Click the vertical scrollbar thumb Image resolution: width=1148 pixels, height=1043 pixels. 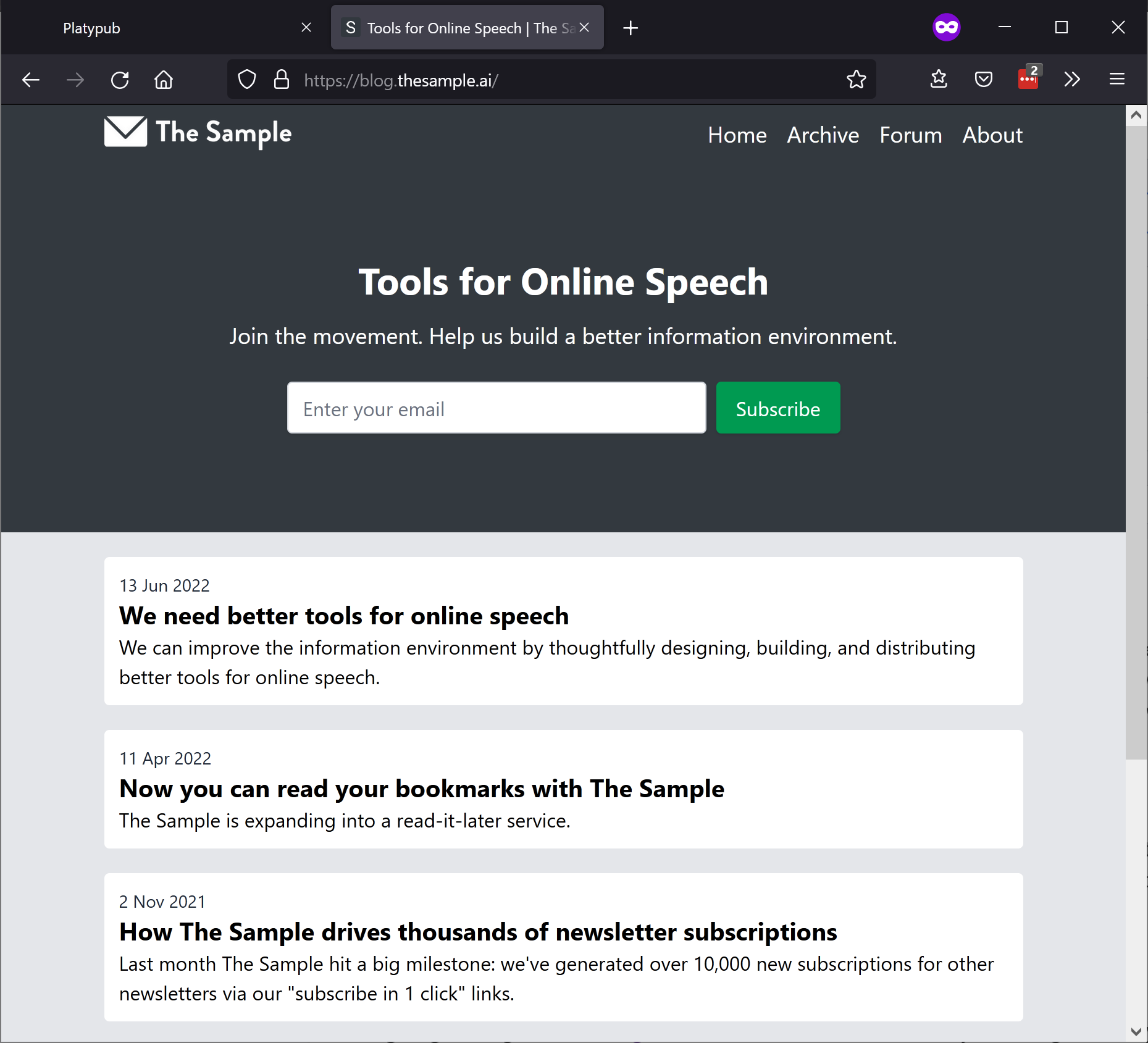click(x=1136, y=442)
